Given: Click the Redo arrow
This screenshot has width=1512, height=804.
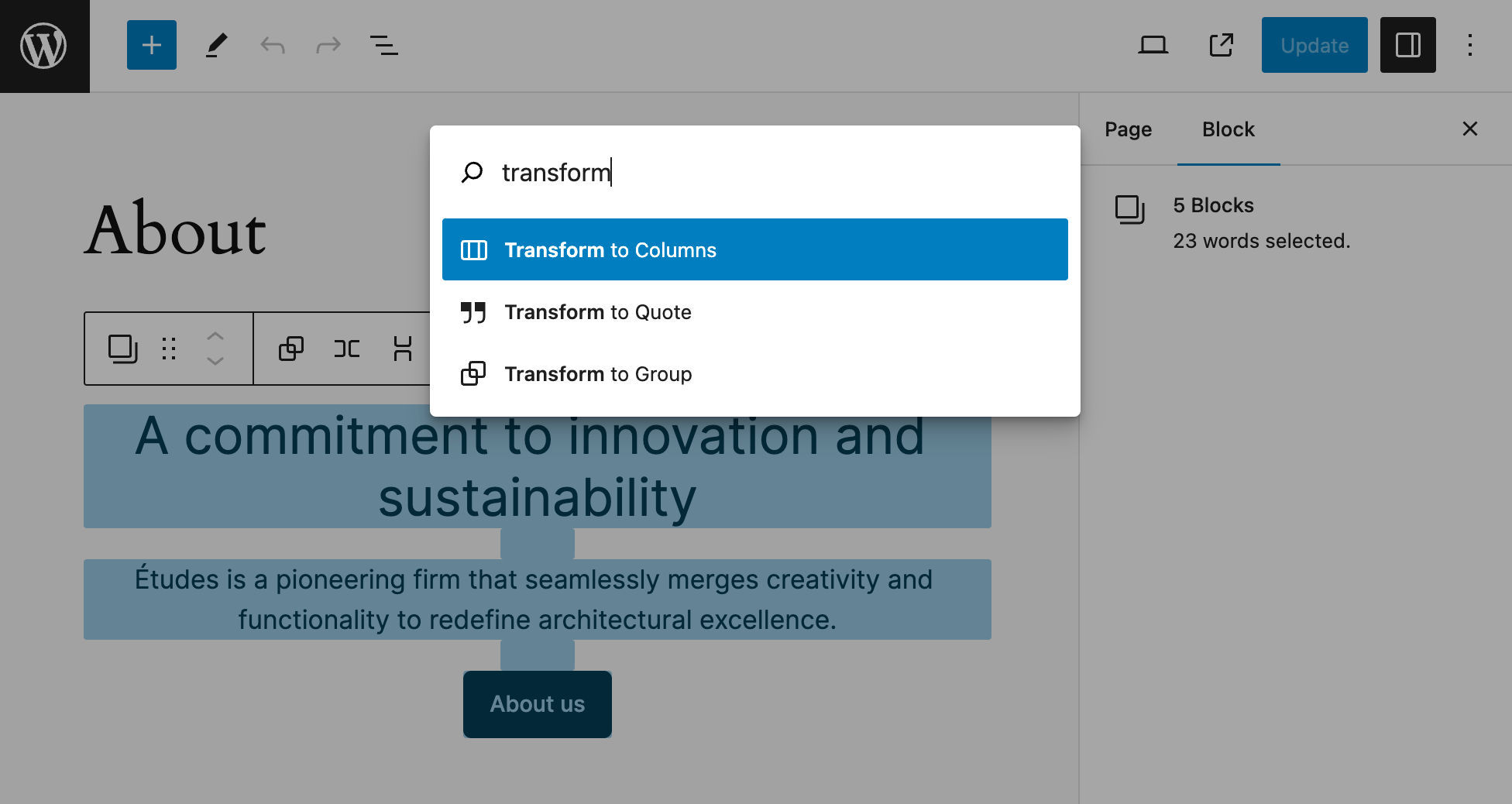Looking at the screenshot, I should [328, 45].
